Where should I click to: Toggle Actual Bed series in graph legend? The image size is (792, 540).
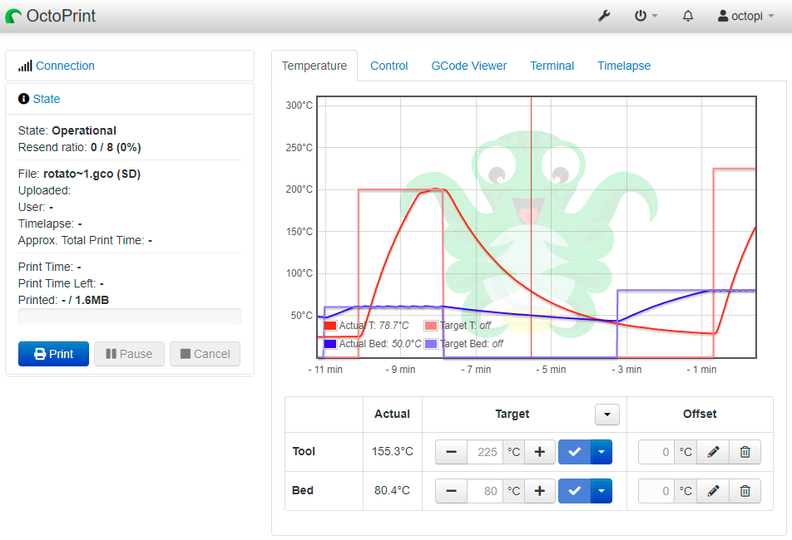373,343
